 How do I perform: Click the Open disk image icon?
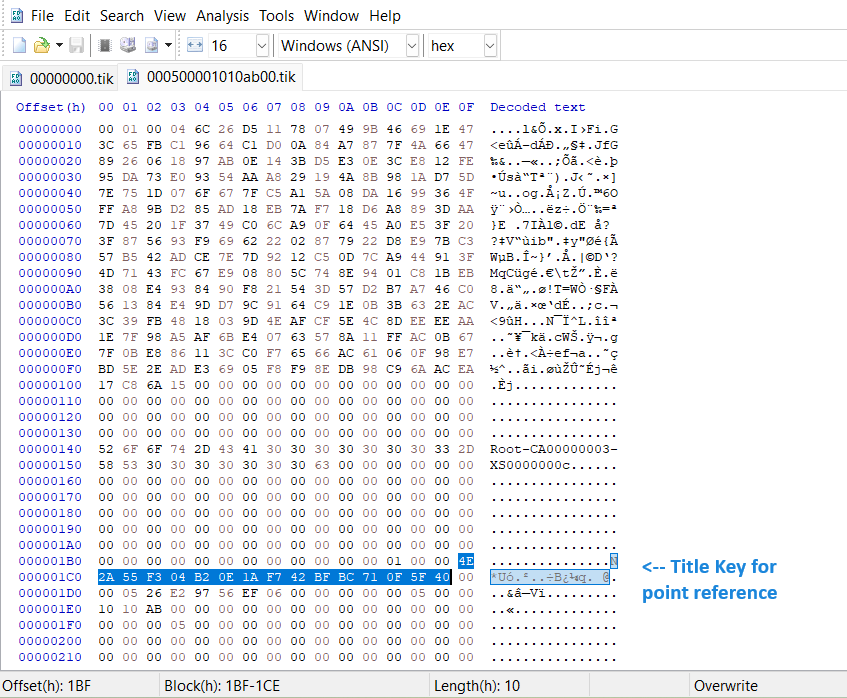point(152,45)
